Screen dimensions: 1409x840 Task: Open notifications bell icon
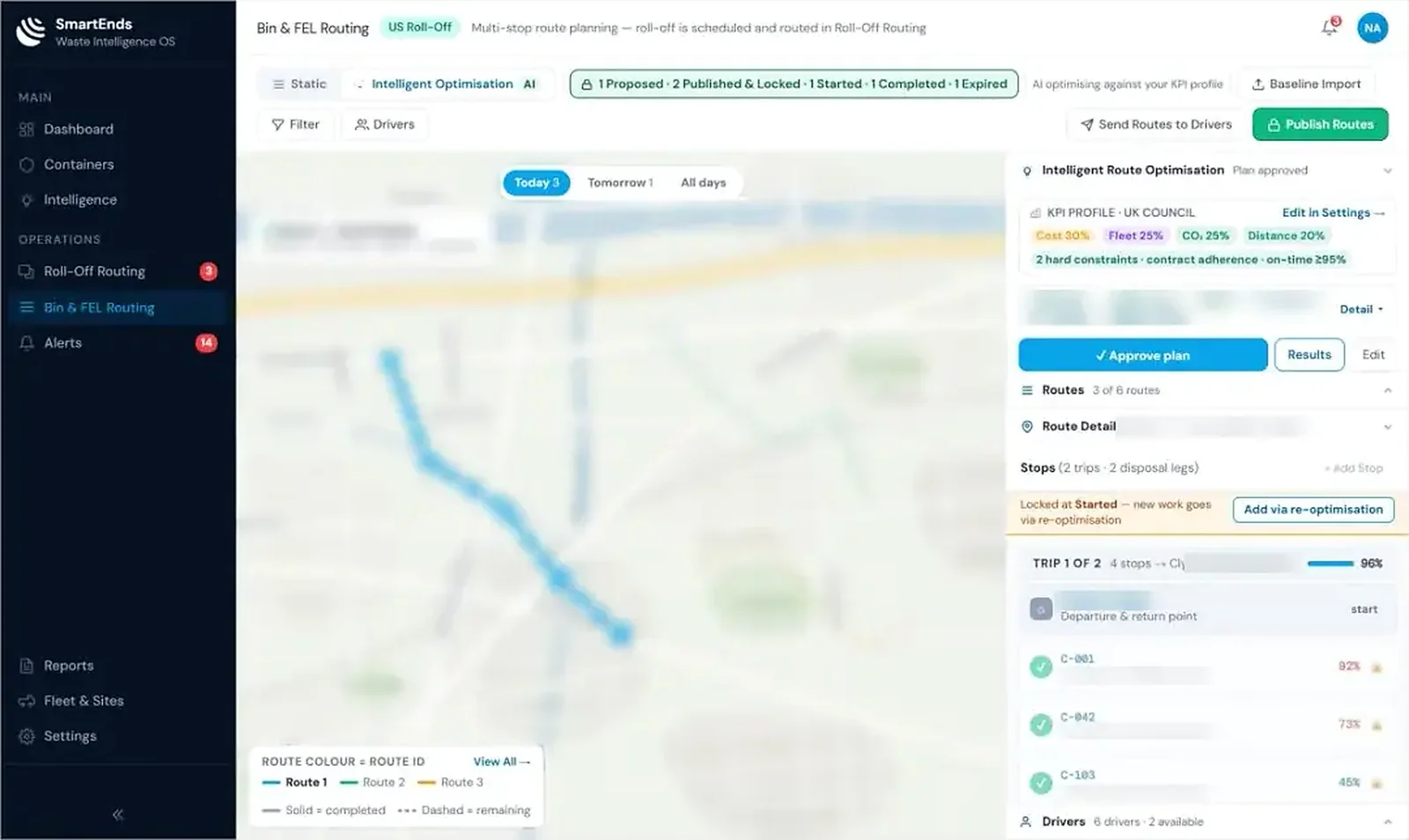(x=1330, y=27)
